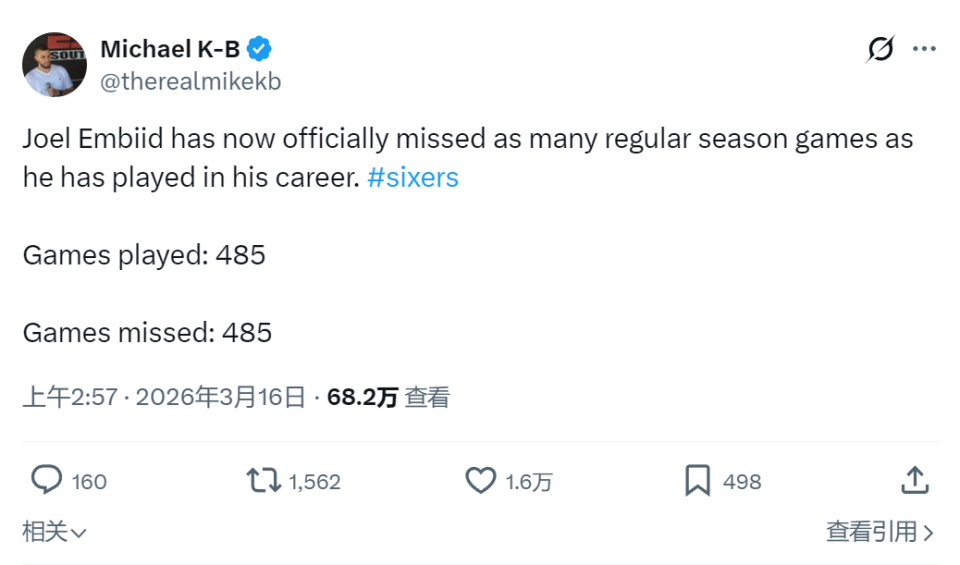Click the blue verified badge
960x565 pixels.
[x=260, y=48]
